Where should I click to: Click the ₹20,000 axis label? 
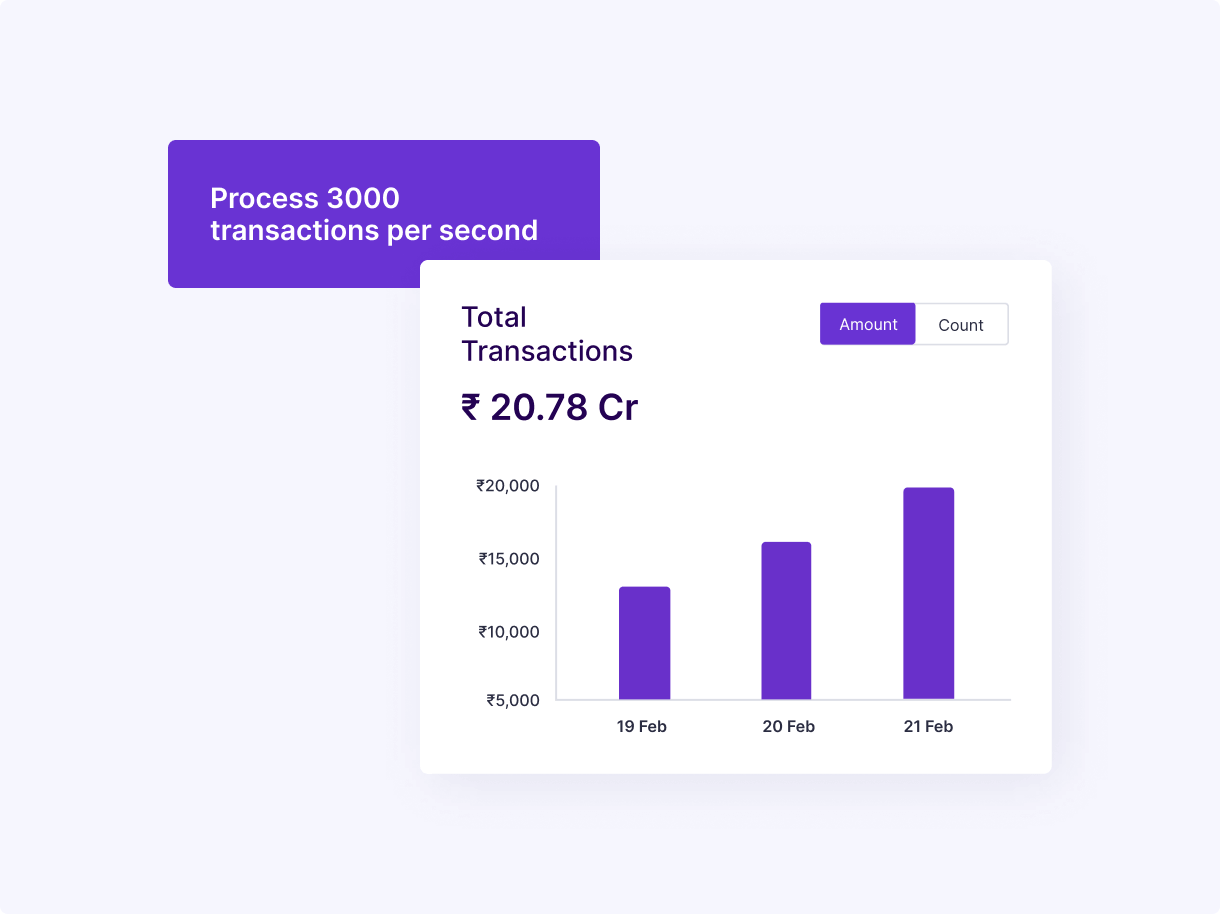(508, 486)
